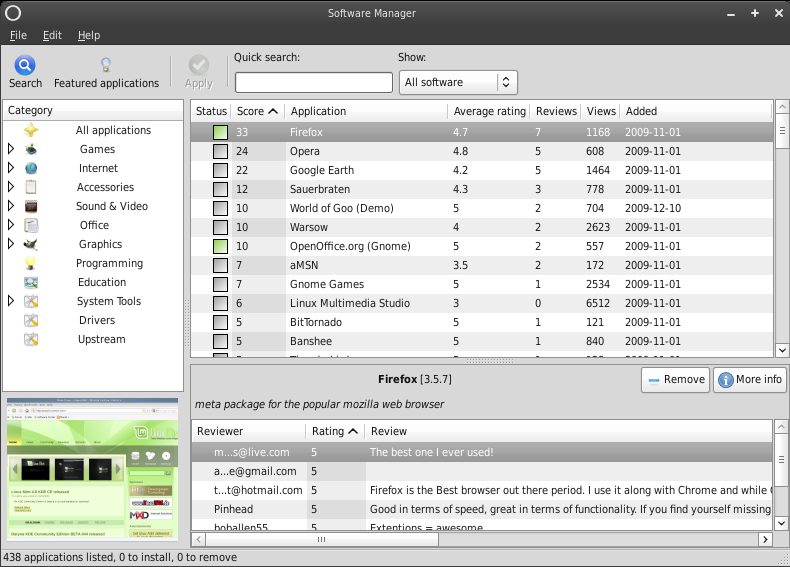This screenshot has height=567, width=790.
Task: Click the Remove button for Firefox
Action: click(675, 380)
